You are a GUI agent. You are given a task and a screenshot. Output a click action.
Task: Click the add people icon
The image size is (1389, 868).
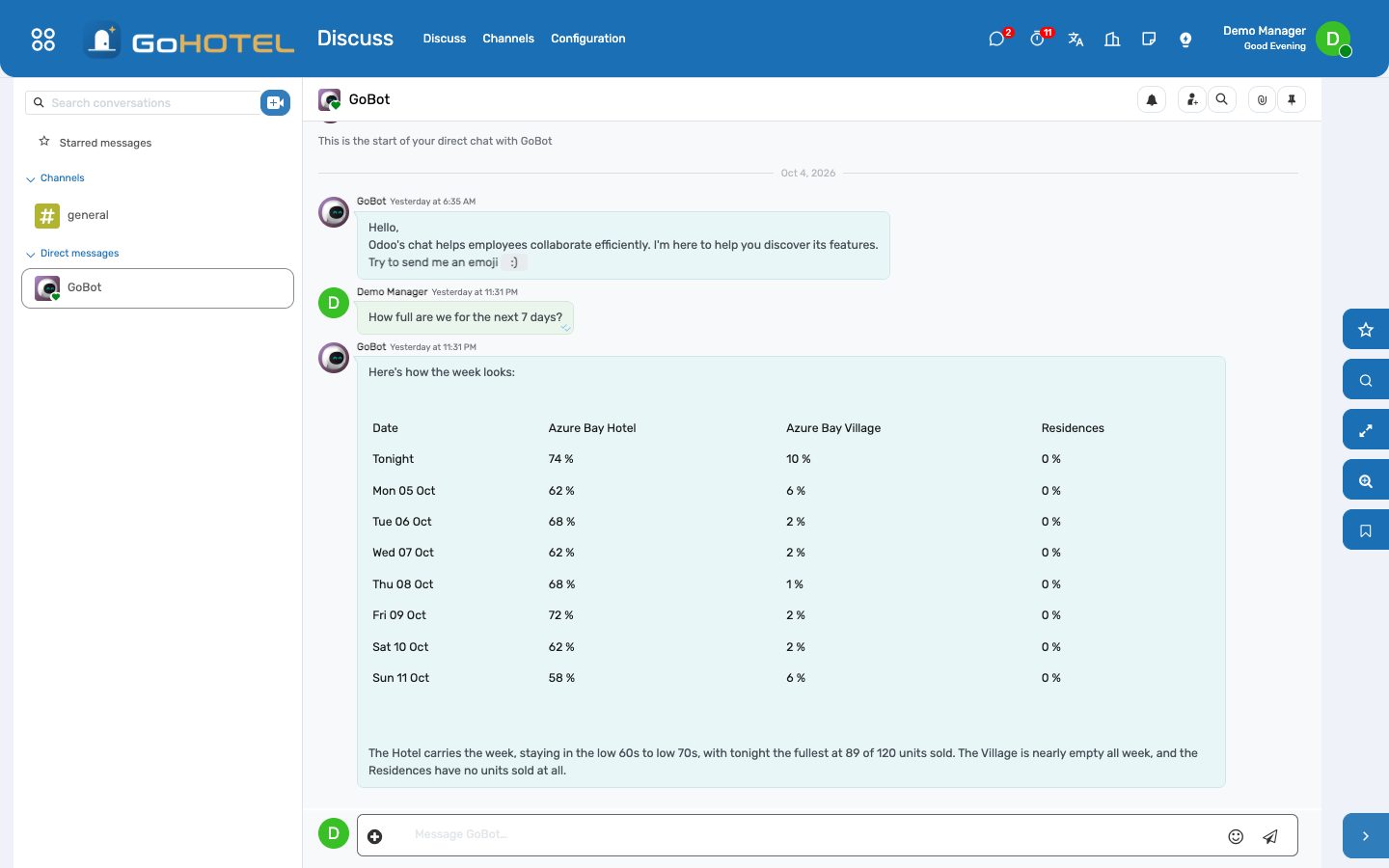point(1192,99)
